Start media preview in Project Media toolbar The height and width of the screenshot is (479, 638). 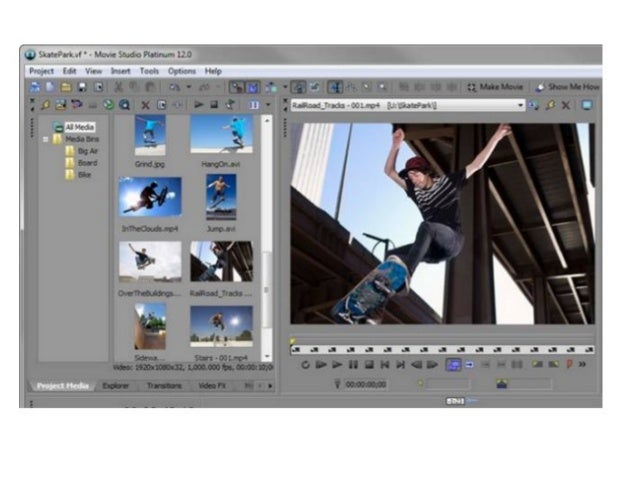[199, 105]
